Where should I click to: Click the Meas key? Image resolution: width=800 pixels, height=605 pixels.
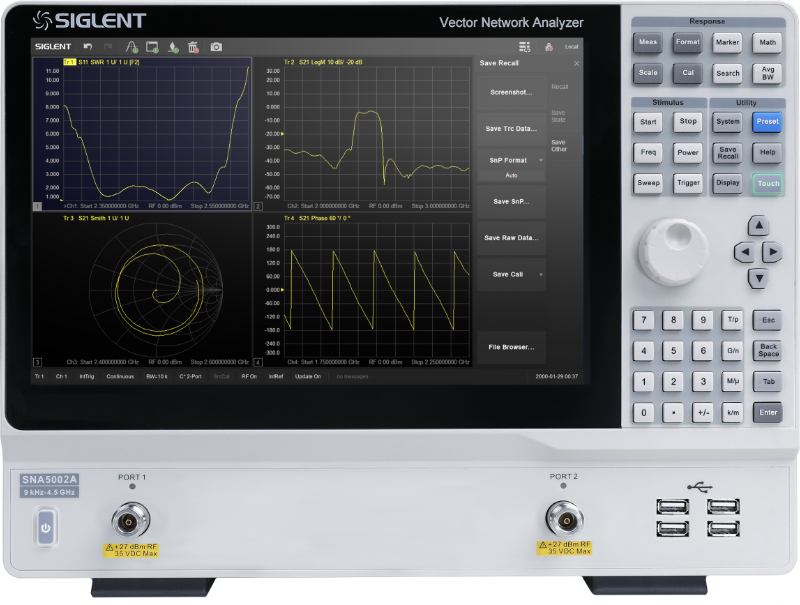pyautogui.click(x=648, y=42)
